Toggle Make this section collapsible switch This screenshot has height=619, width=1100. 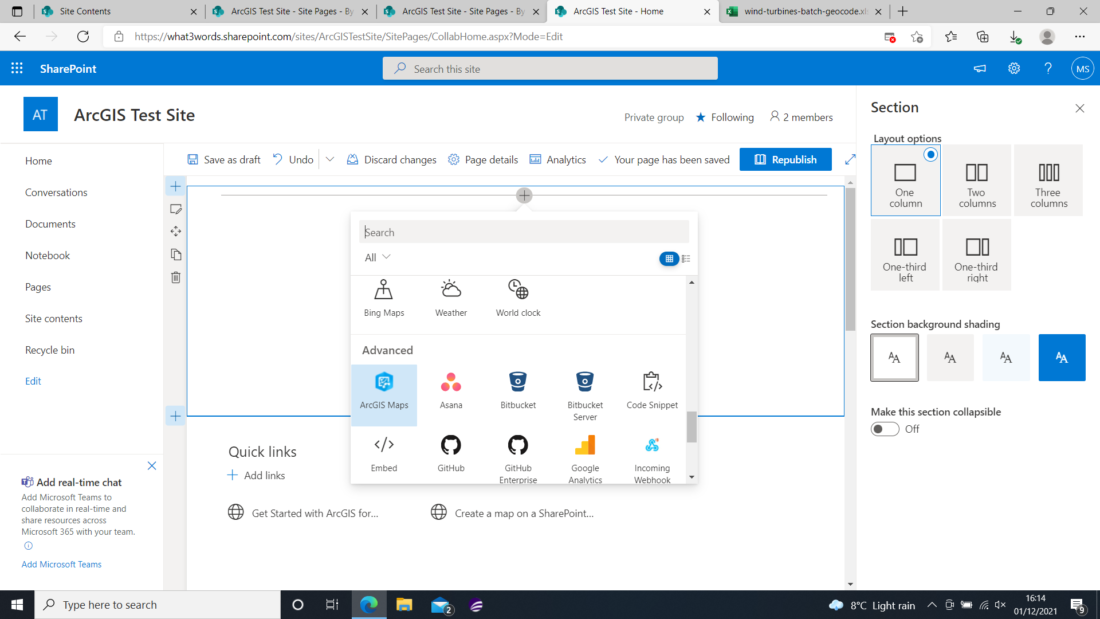click(885, 429)
